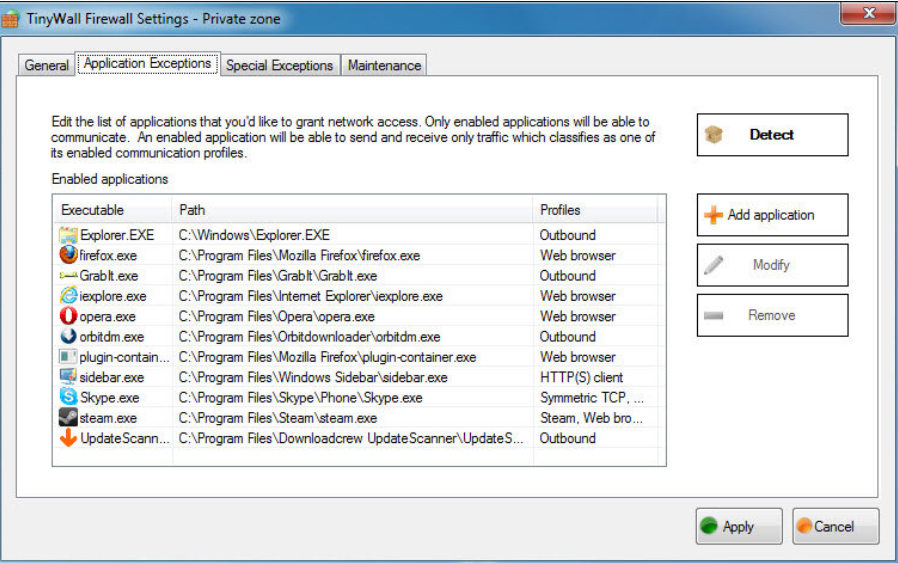Select the Skype.exe executable name

[x=110, y=397]
